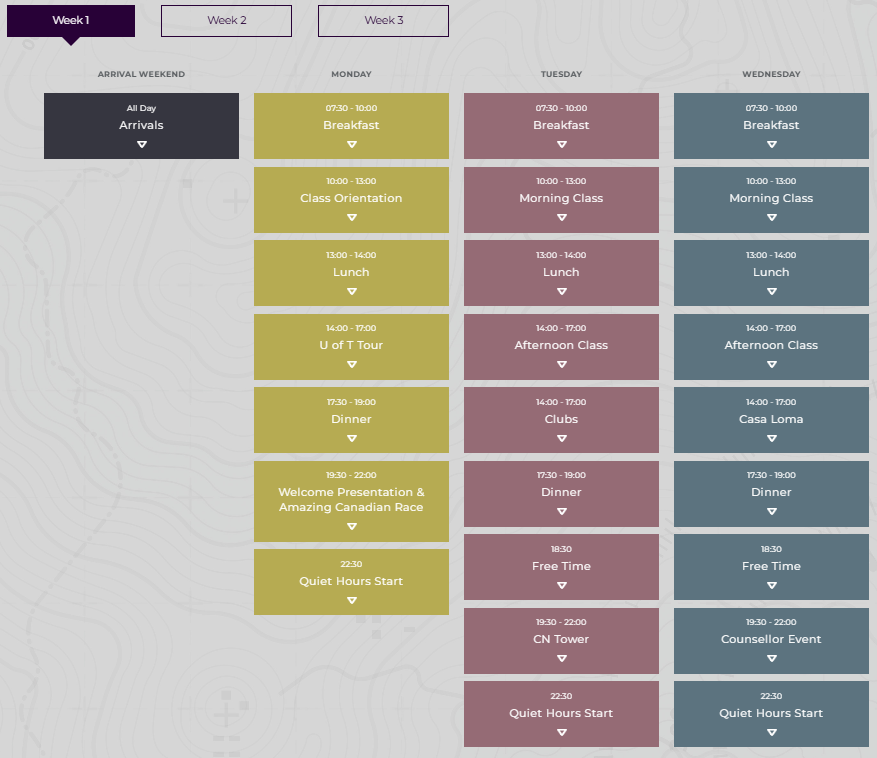The image size is (877, 758).
Task: Click Monday Dinner event card
Action: [351, 420]
